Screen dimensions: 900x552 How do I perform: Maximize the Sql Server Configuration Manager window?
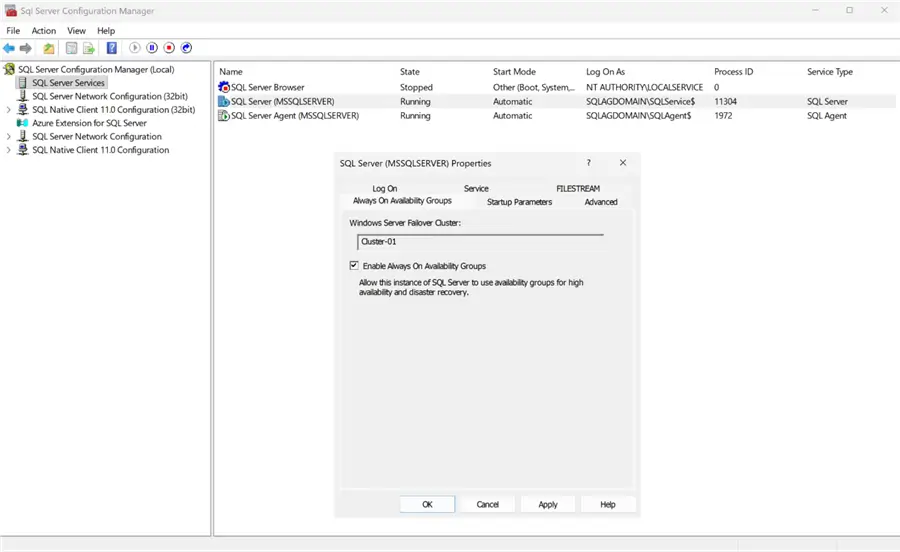849,10
